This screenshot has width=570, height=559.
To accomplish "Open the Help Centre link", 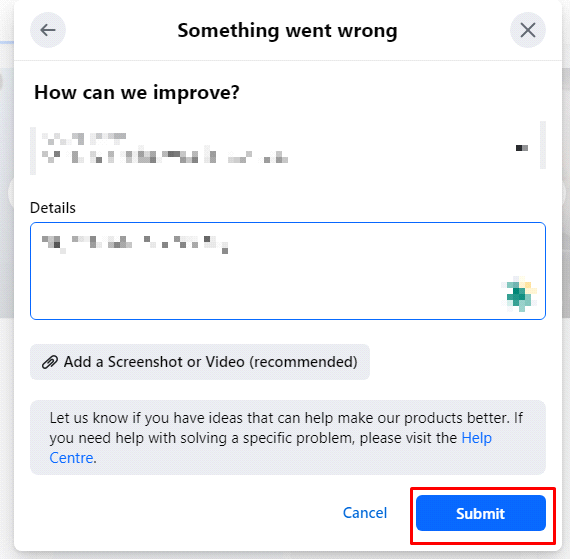I will click(270, 448).
